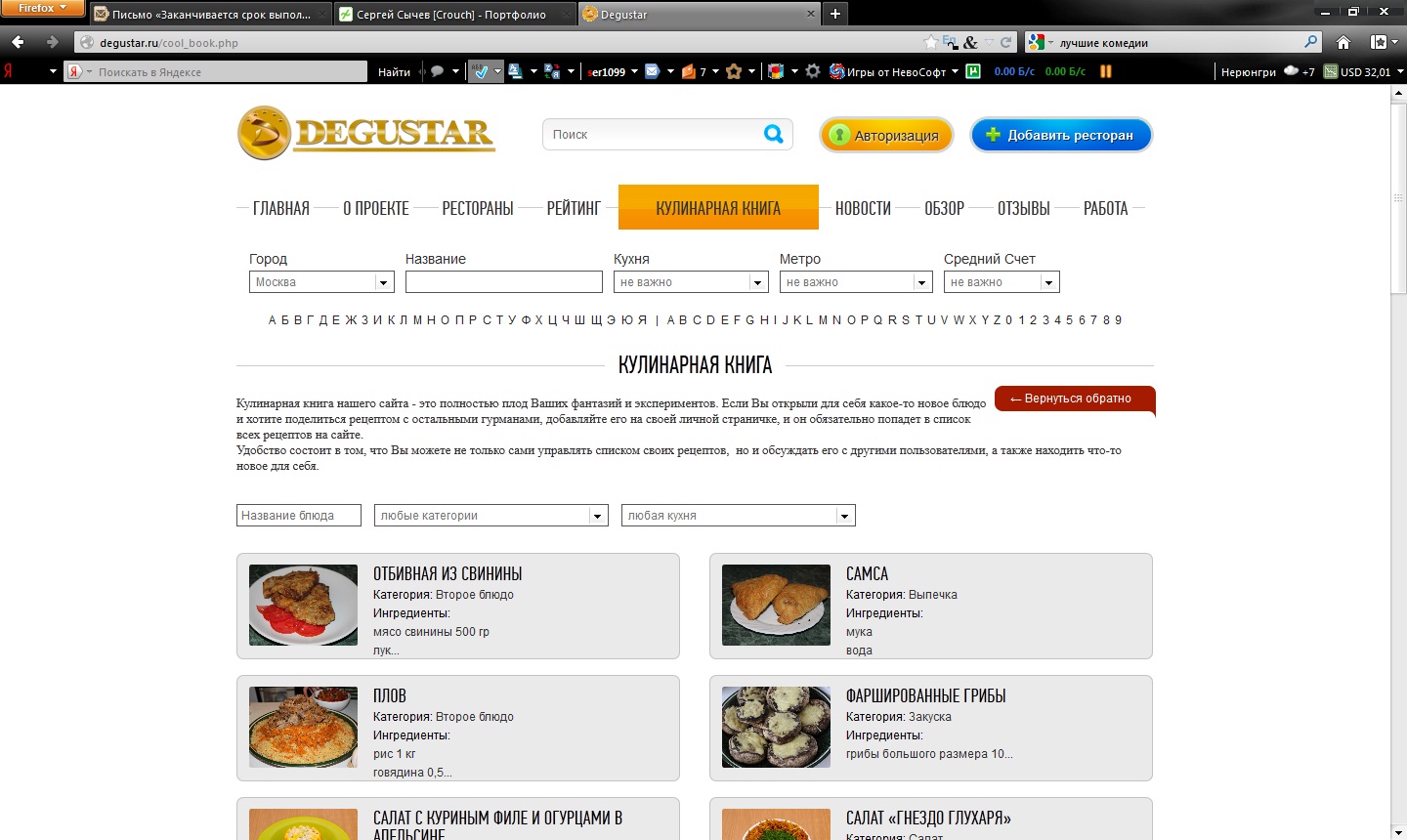Click the red Yandex logo in the toolbar
The width and height of the screenshot is (1407, 840).
[x=8, y=71]
